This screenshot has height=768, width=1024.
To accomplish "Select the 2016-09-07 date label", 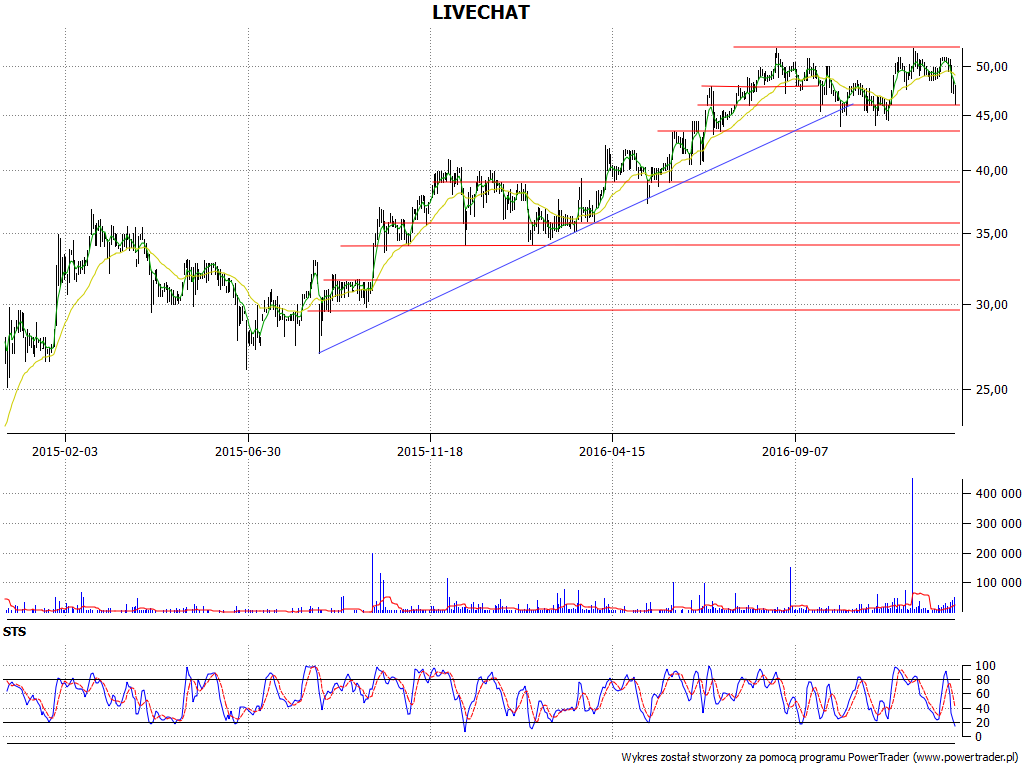I will tap(795, 451).
